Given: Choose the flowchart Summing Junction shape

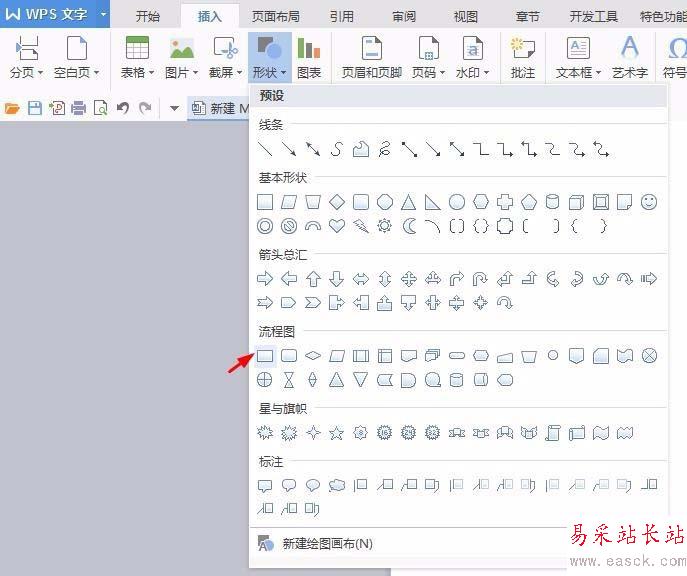Looking at the screenshot, I should coord(649,356).
